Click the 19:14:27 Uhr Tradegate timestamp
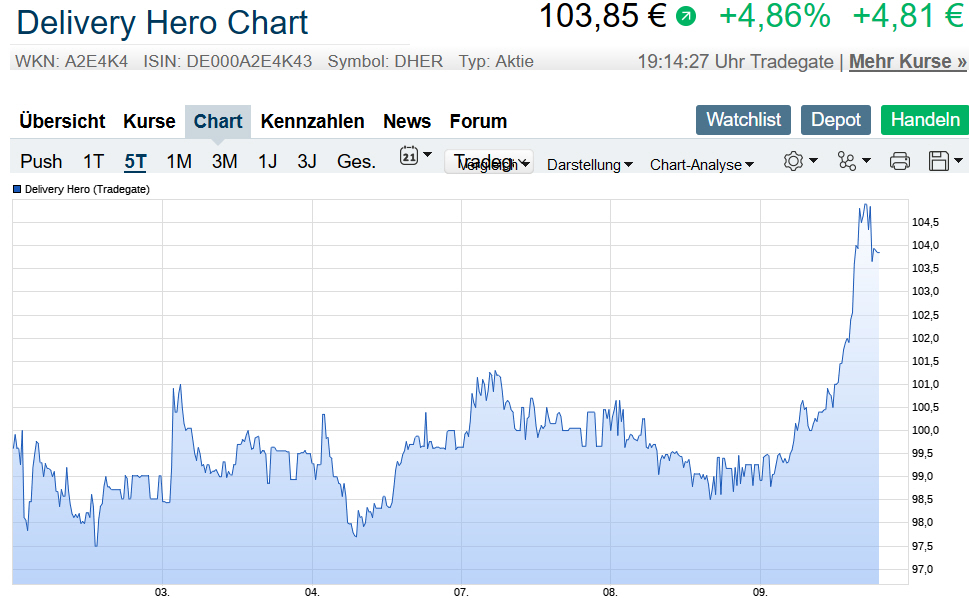Viewport: 969px width, 600px height. [735, 61]
